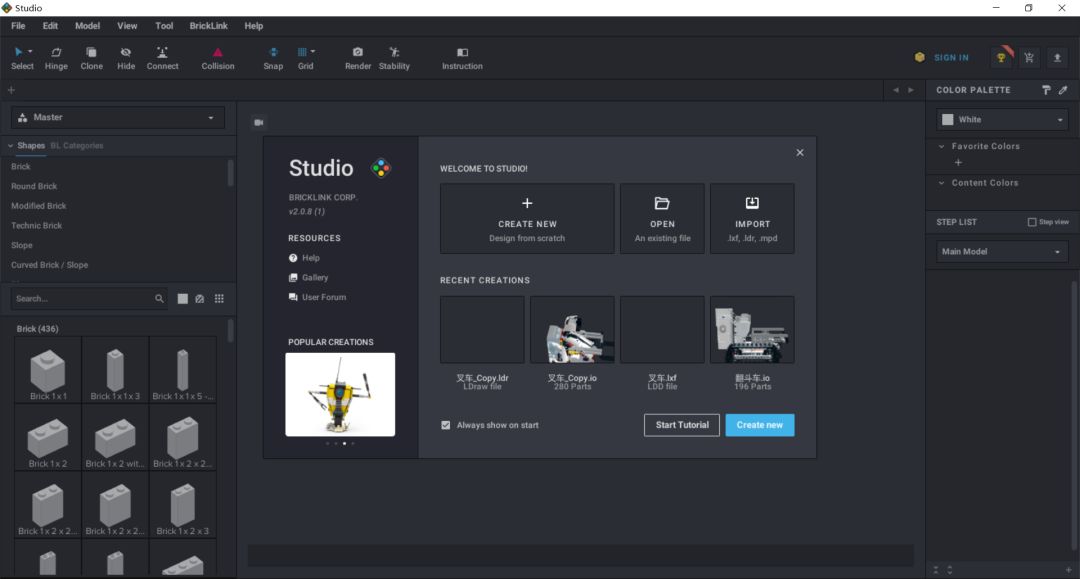Image resolution: width=1080 pixels, height=579 pixels.
Task: Activate the Hinge tool
Action: point(56,59)
